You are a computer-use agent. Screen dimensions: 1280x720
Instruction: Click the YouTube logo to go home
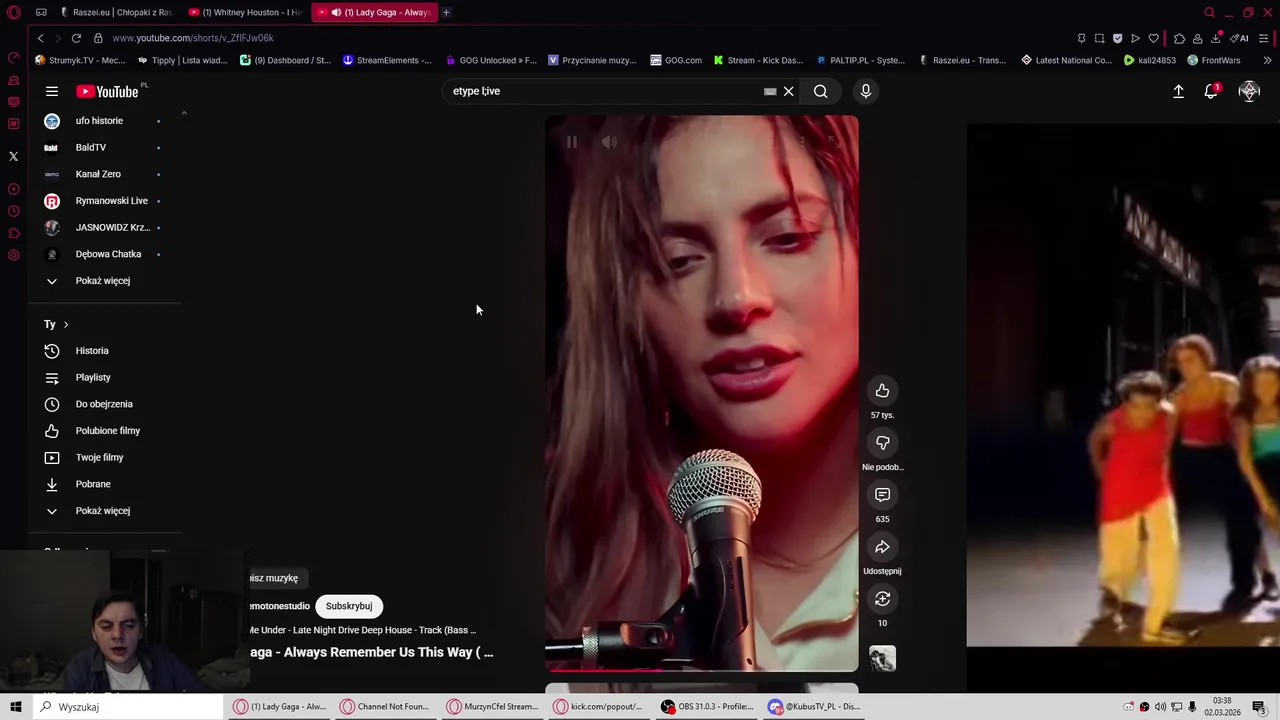(108, 91)
